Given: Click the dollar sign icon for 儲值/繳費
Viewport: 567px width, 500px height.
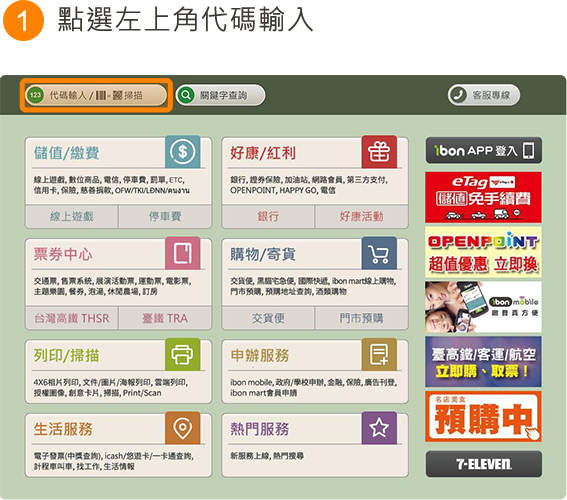Looking at the screenshot, I should coord(183,151).
